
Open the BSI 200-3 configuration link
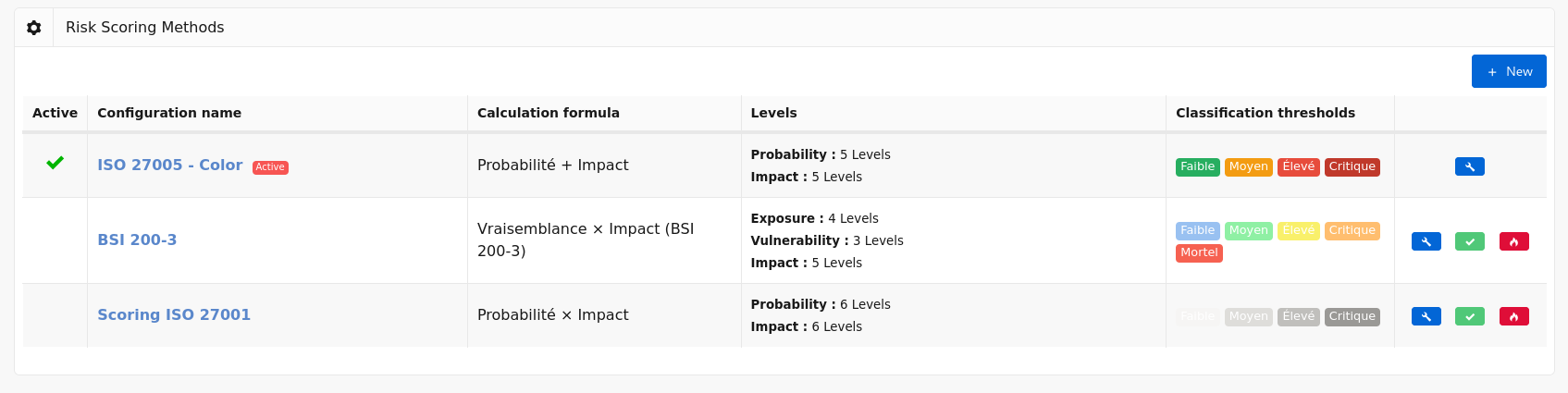click(137, 239)
